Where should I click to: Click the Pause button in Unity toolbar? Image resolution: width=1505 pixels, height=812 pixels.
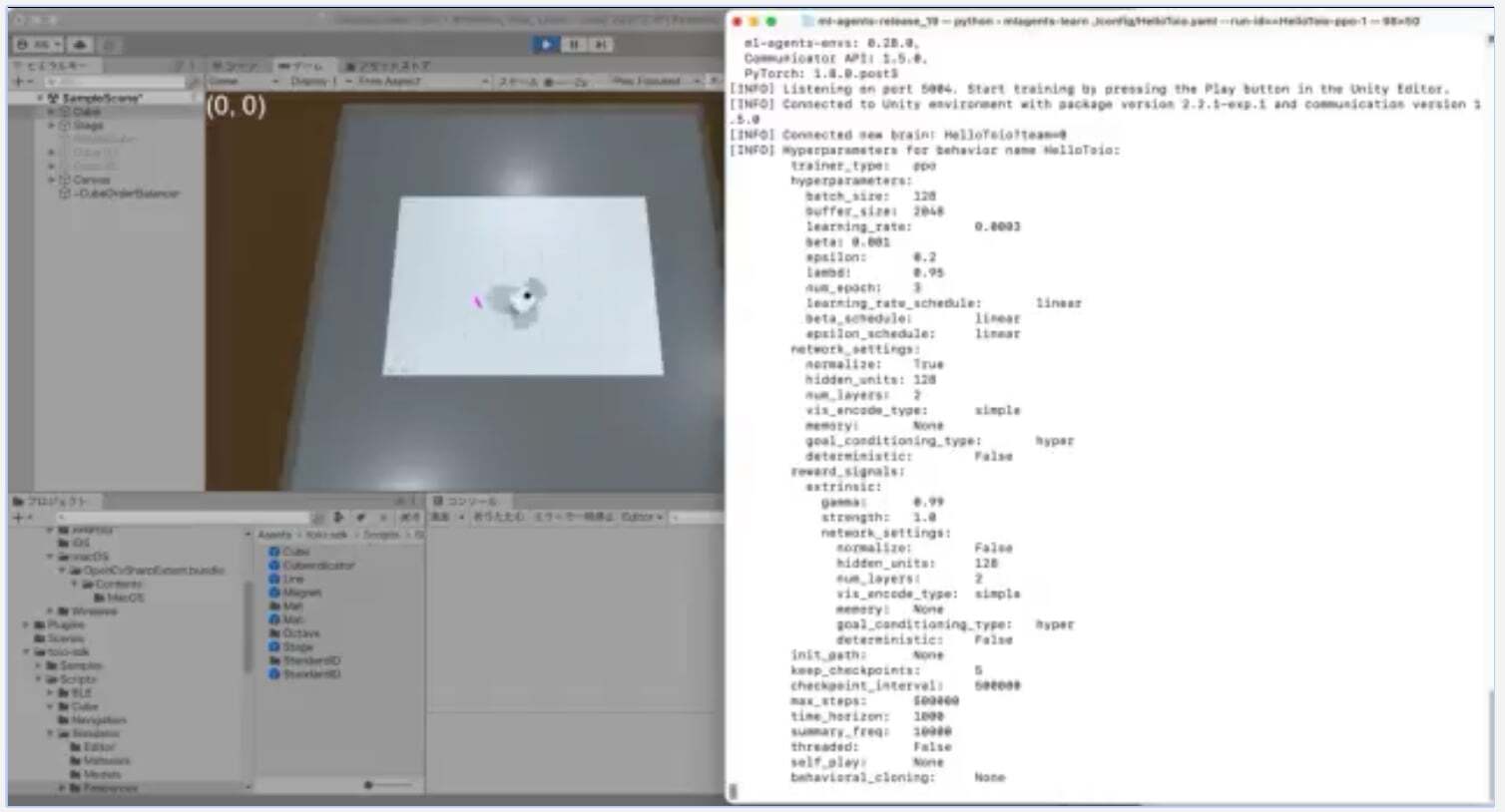coord(573,45)
